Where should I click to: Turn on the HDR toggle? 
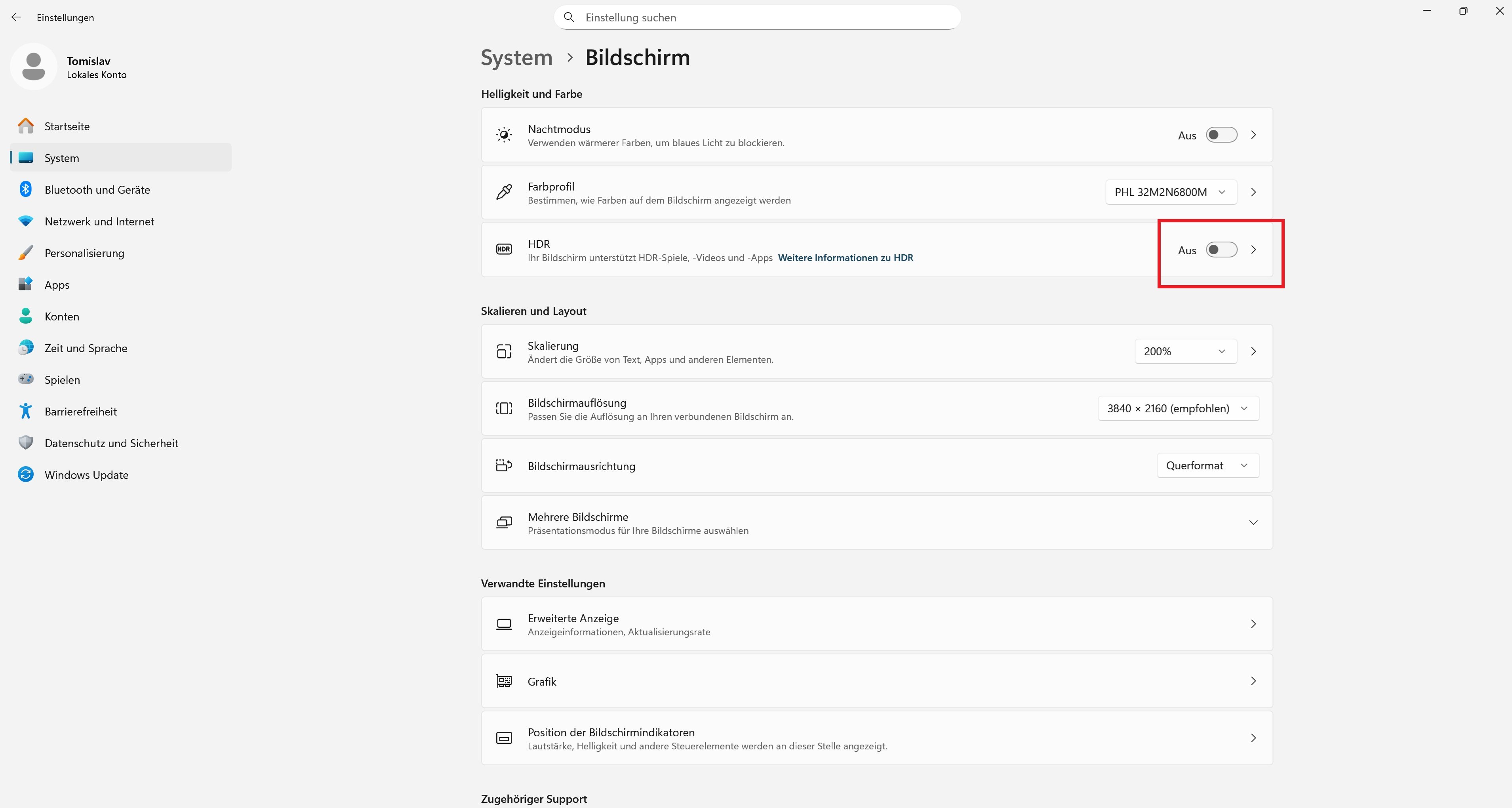pos(1221,250)
